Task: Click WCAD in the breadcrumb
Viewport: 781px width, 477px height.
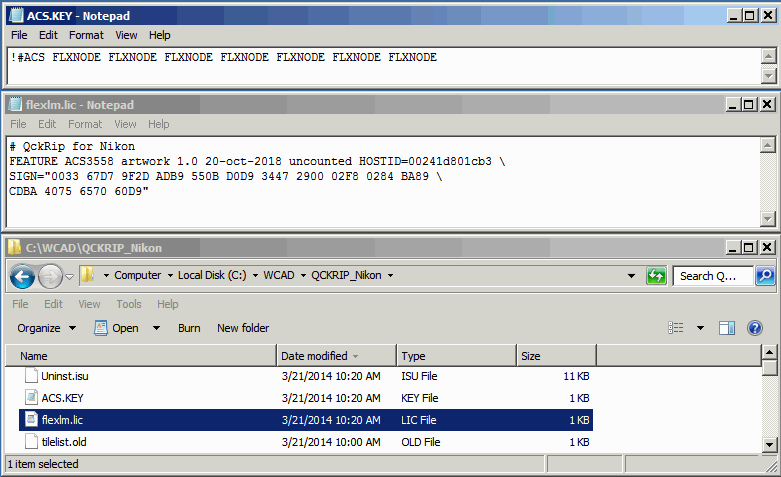Action: [x=279, y=275]
